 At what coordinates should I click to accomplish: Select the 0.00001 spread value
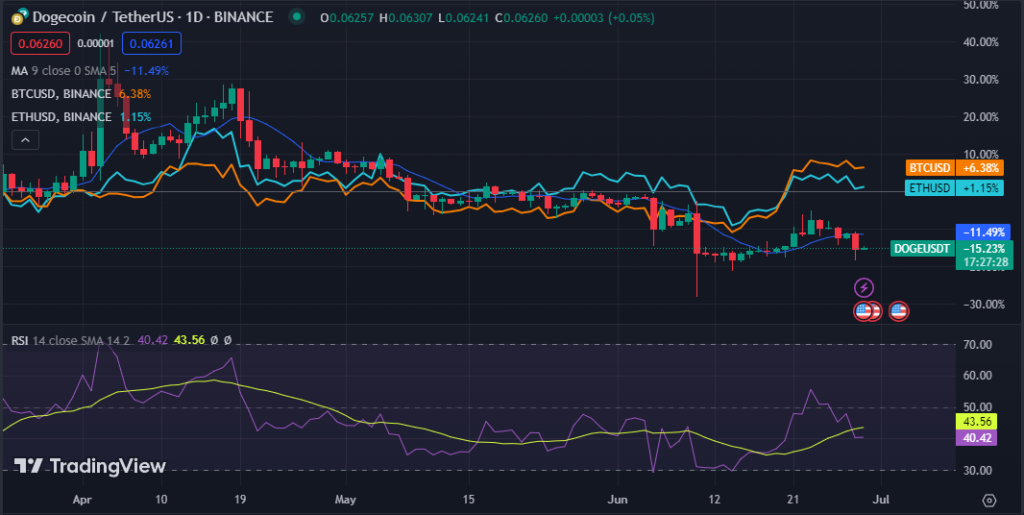point(95,44)
